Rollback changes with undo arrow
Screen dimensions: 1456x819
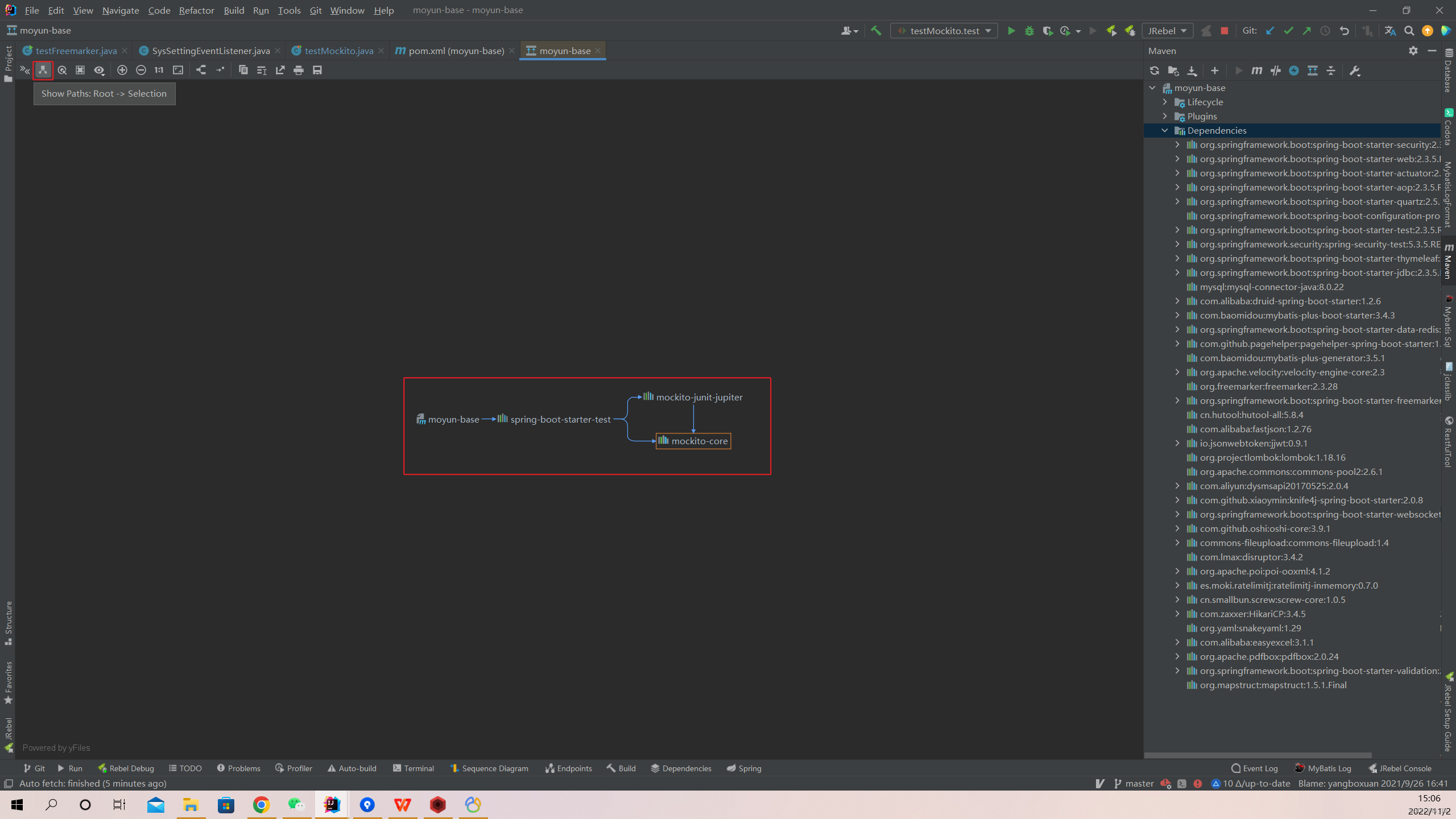pyautogui.click(x=1344, y=31)
